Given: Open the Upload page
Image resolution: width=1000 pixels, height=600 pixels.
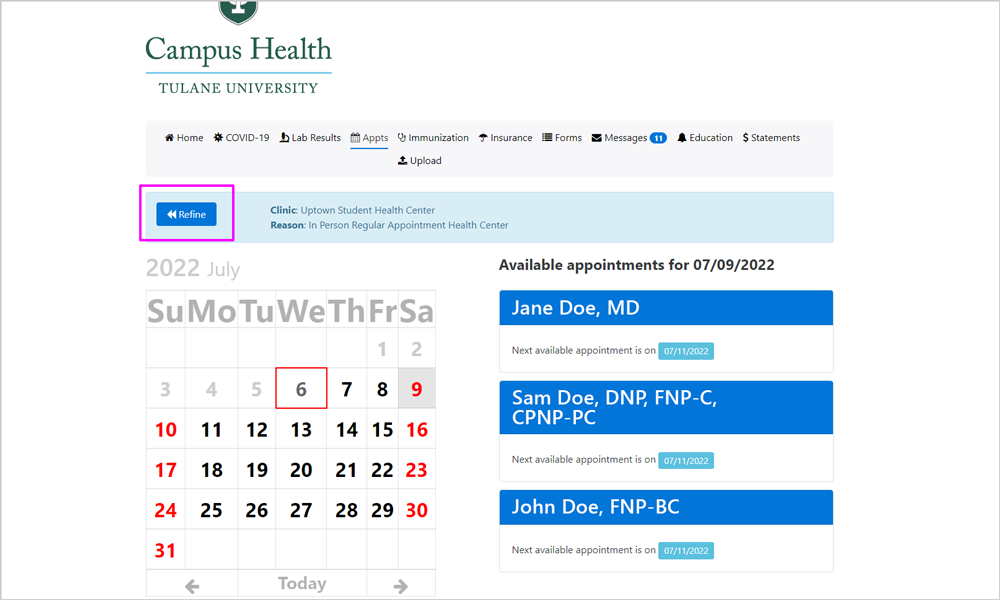Looking at the screenshot, I should click(420, 161).
